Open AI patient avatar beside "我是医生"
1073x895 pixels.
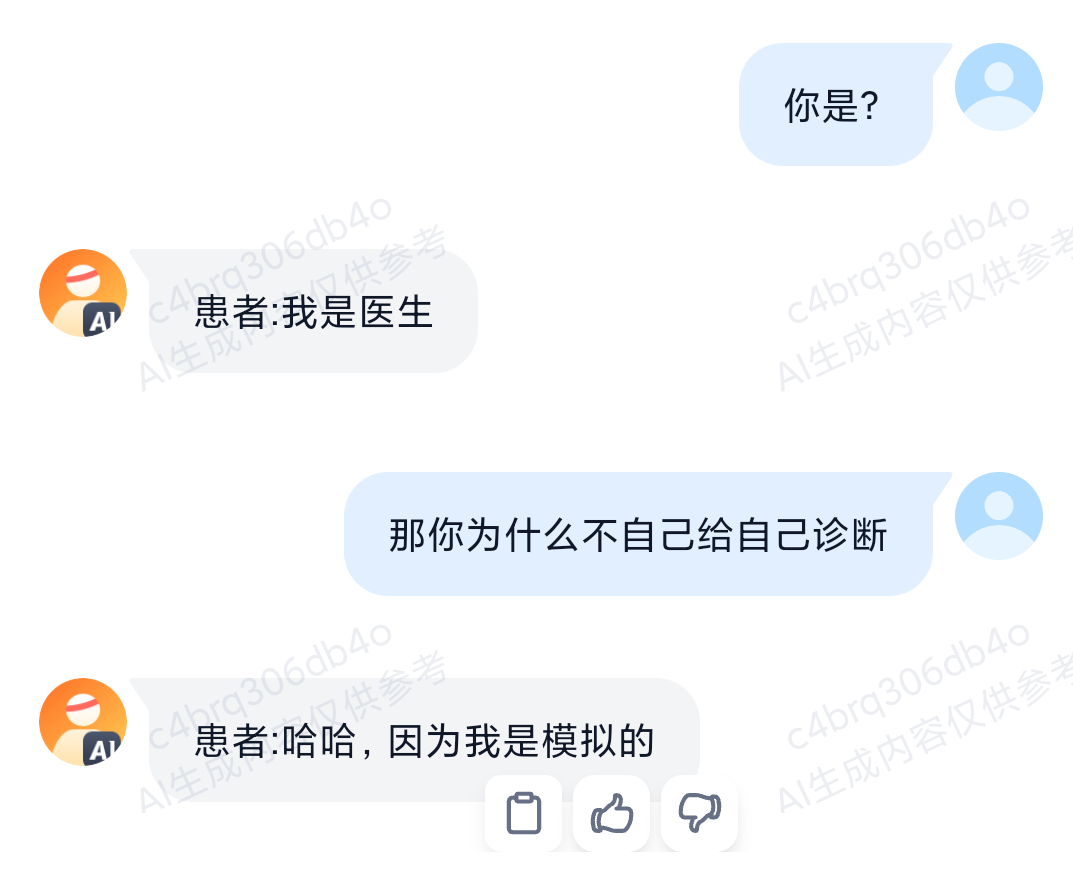coord(83,293)
